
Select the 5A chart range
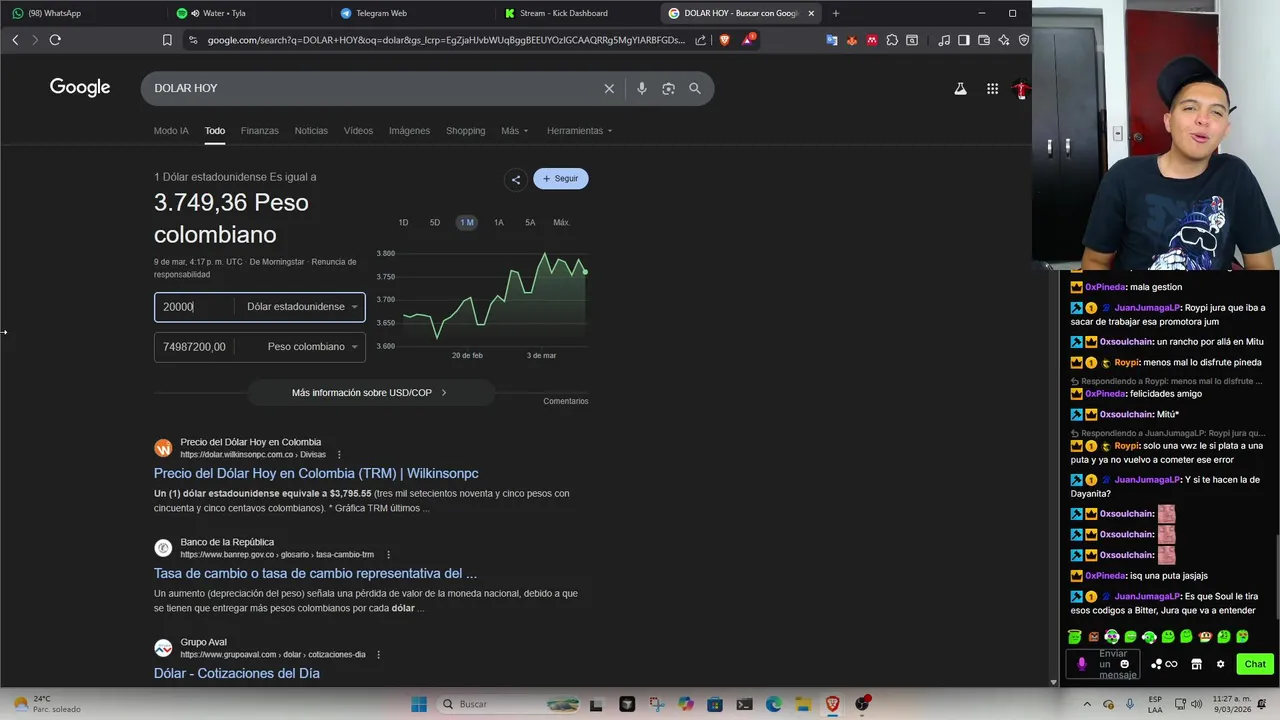tap(530, 222)
